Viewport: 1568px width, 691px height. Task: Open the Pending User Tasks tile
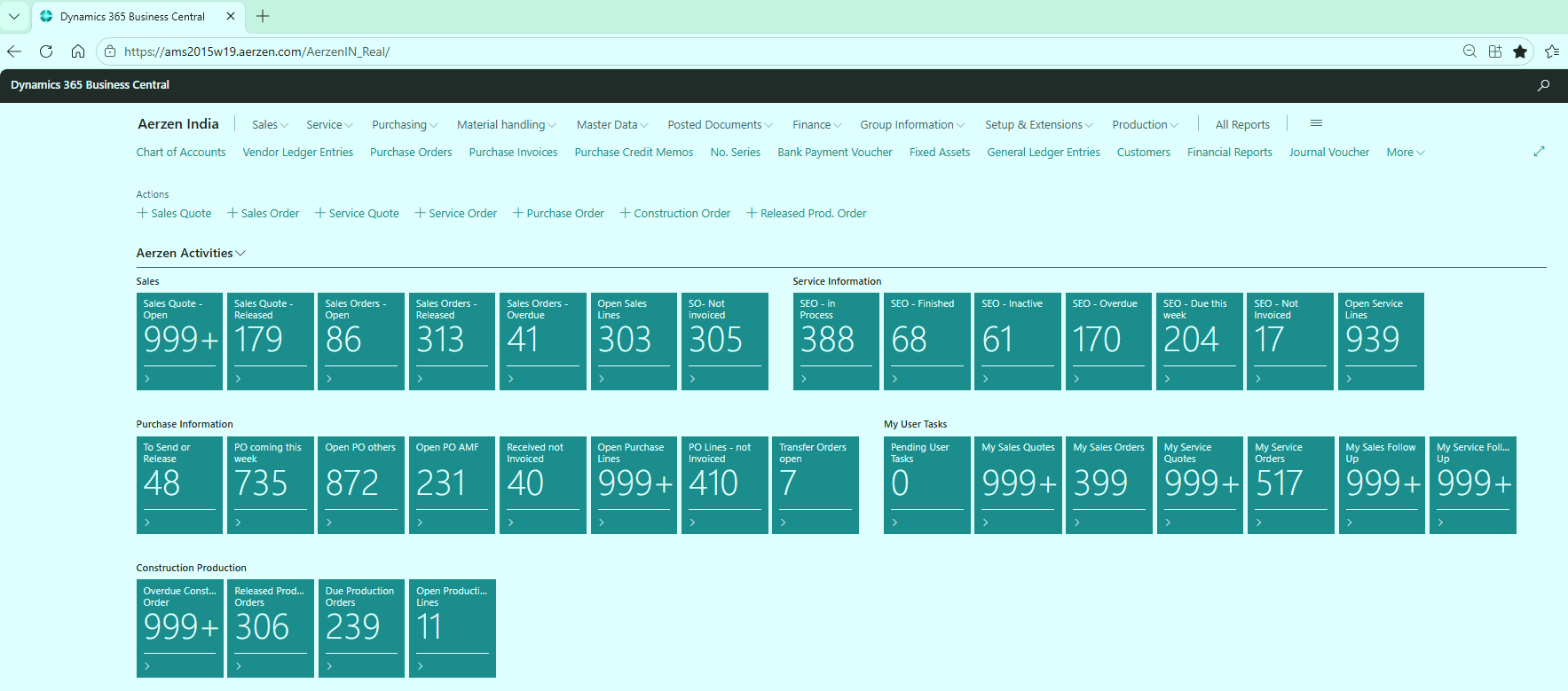tap(927, 485)
